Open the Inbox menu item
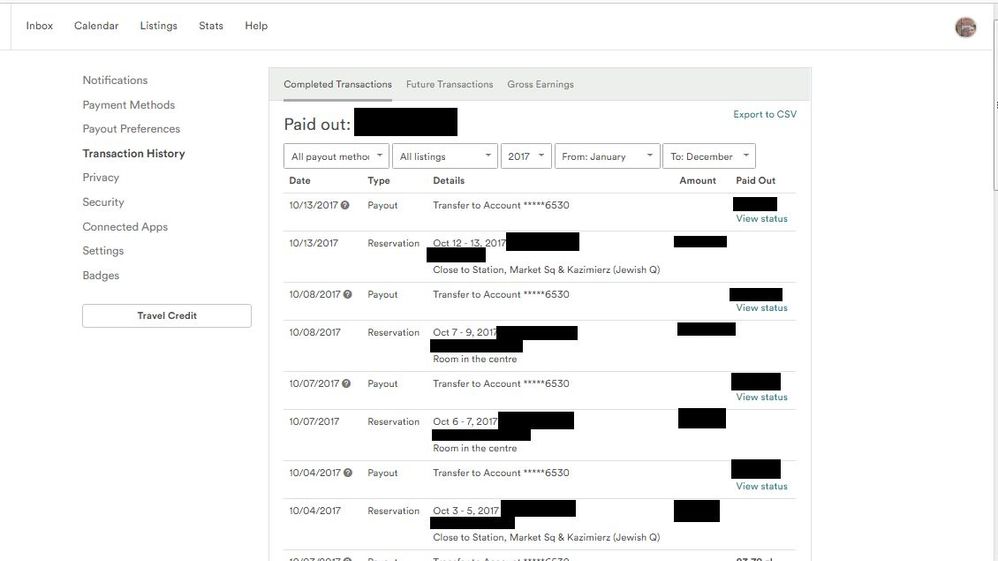Screen dimensions: 998x561 (x=39, y=26)
